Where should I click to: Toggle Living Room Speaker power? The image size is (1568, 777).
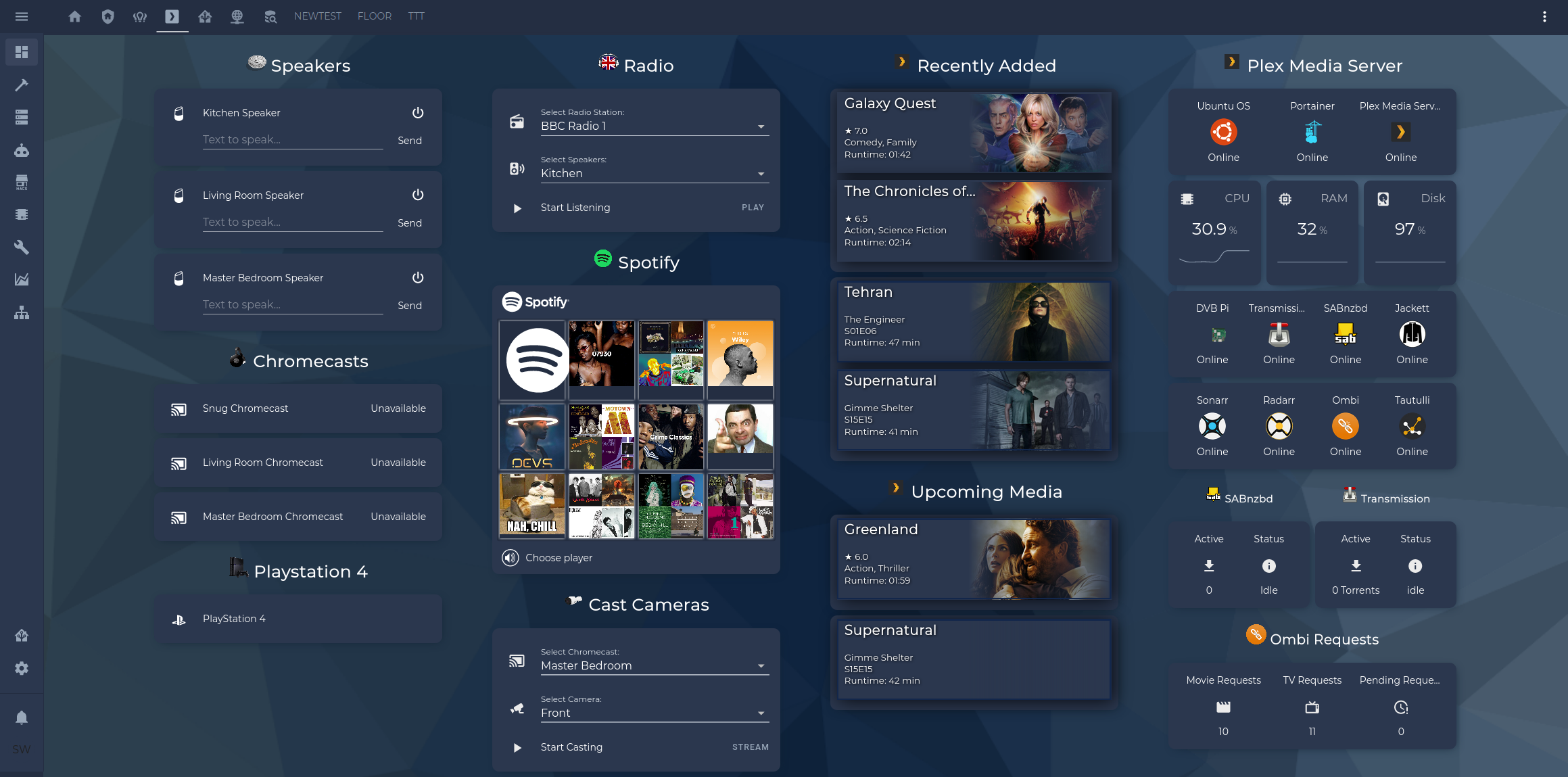(418, 195)
